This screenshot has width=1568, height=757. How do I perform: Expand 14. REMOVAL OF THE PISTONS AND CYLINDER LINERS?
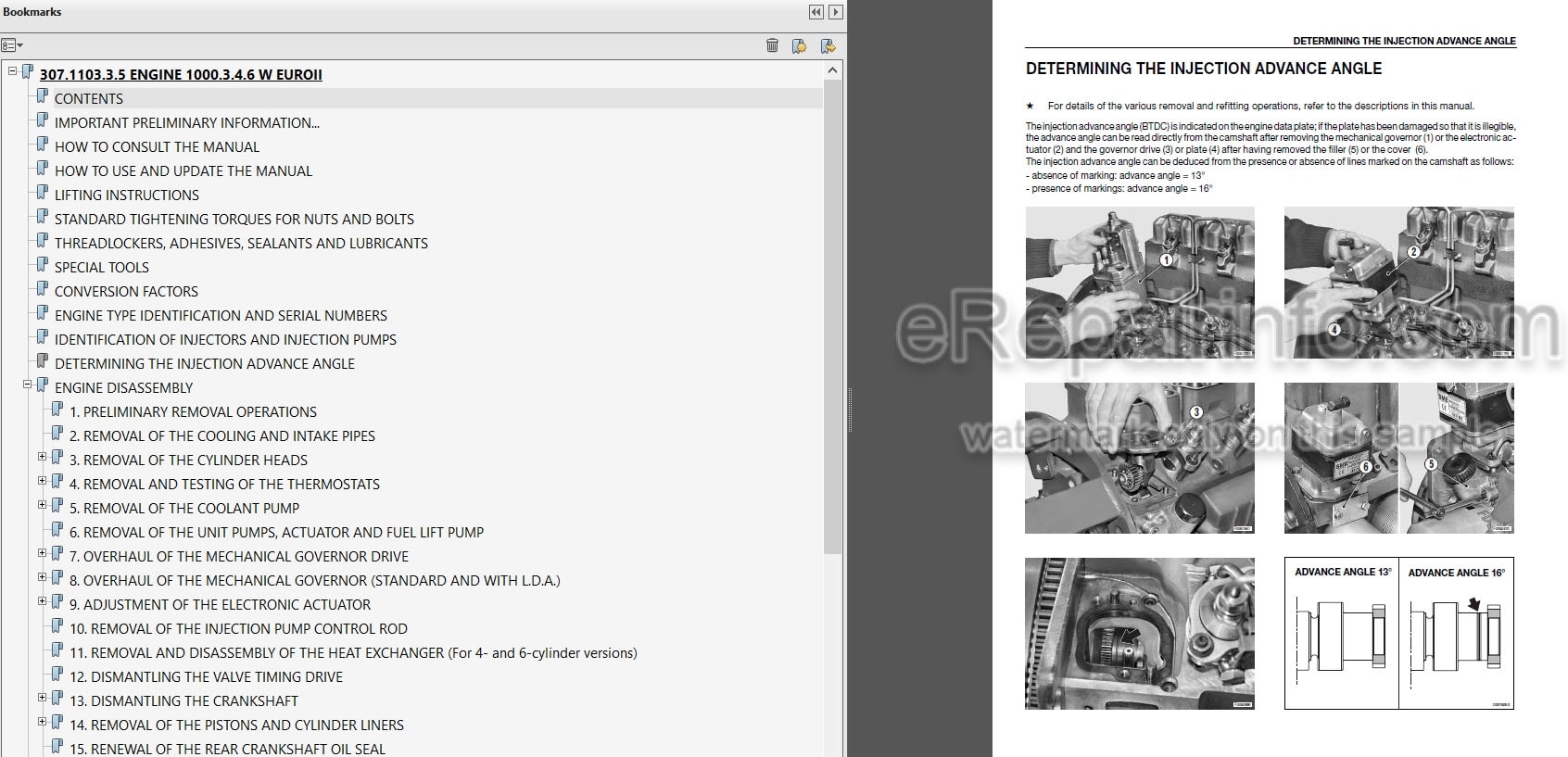[43, 722]
